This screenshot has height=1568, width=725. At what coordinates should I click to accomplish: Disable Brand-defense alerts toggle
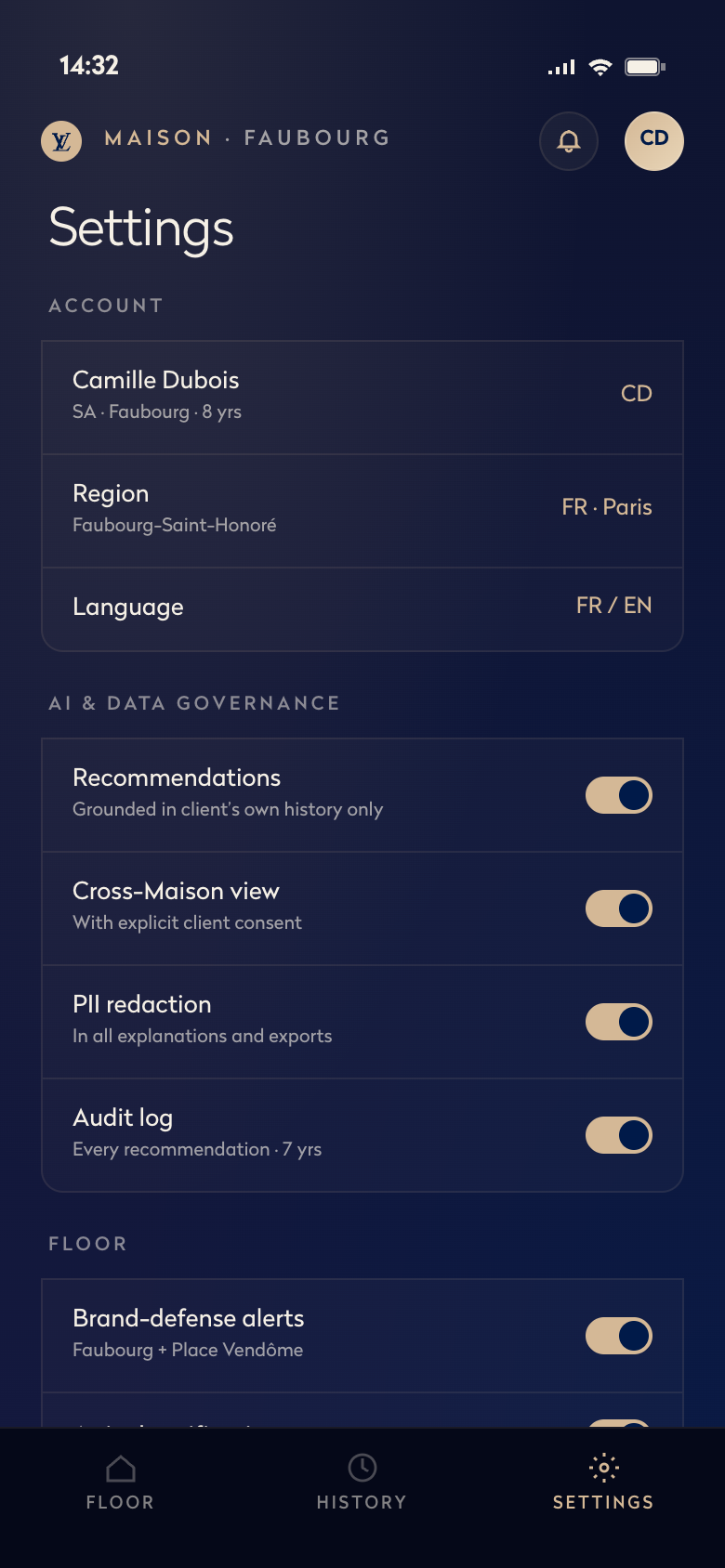[x=619, y=1336]
